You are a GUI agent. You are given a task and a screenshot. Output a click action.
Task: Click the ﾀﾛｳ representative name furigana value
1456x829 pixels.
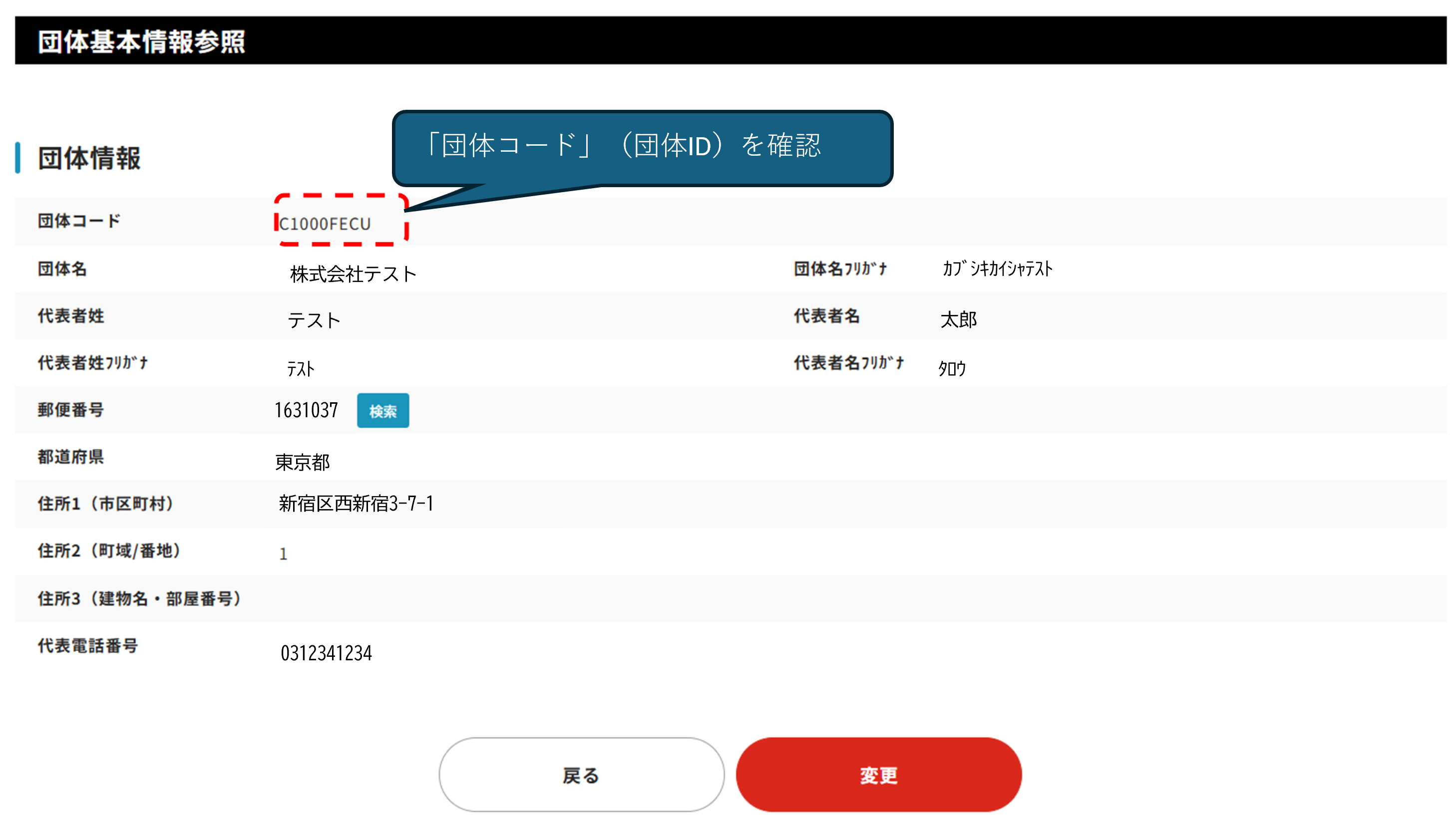tap(952, 368)
